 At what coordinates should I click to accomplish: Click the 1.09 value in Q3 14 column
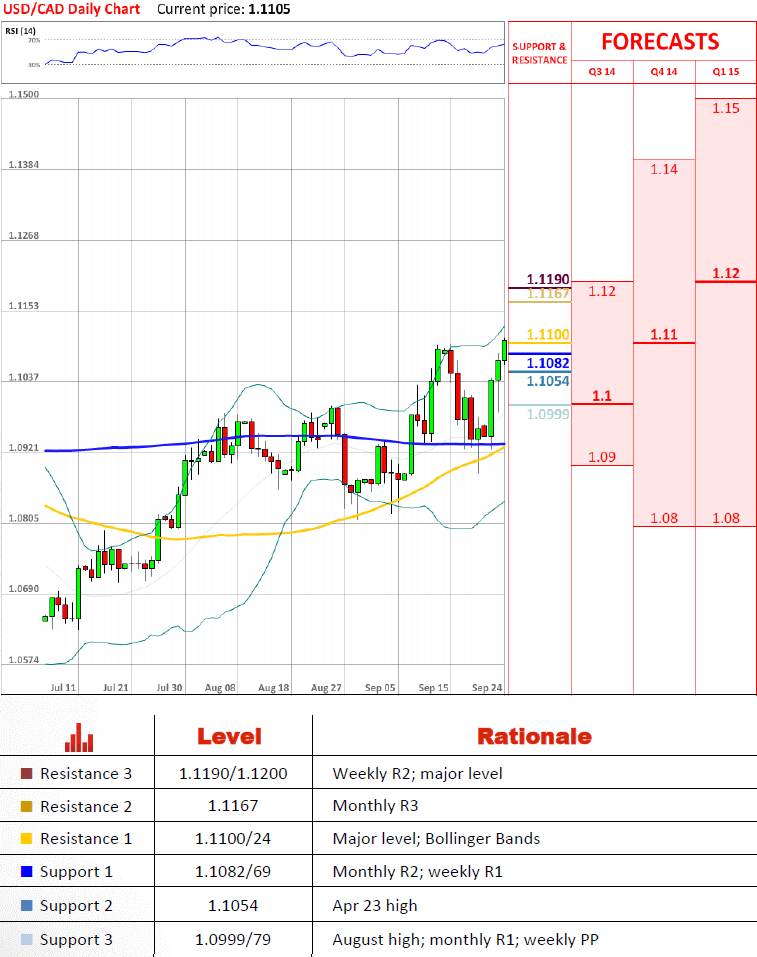tap(602, 457)
